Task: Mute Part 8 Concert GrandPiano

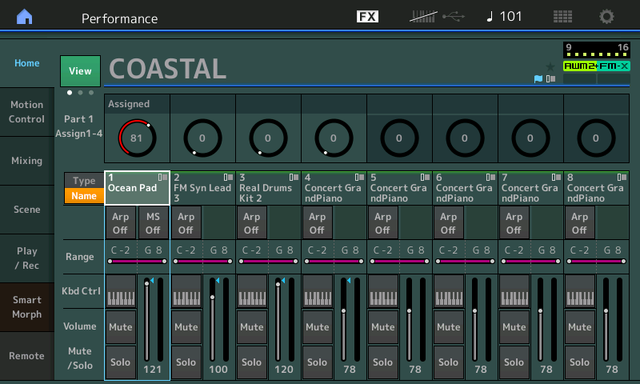Action: tap(580, 327)
